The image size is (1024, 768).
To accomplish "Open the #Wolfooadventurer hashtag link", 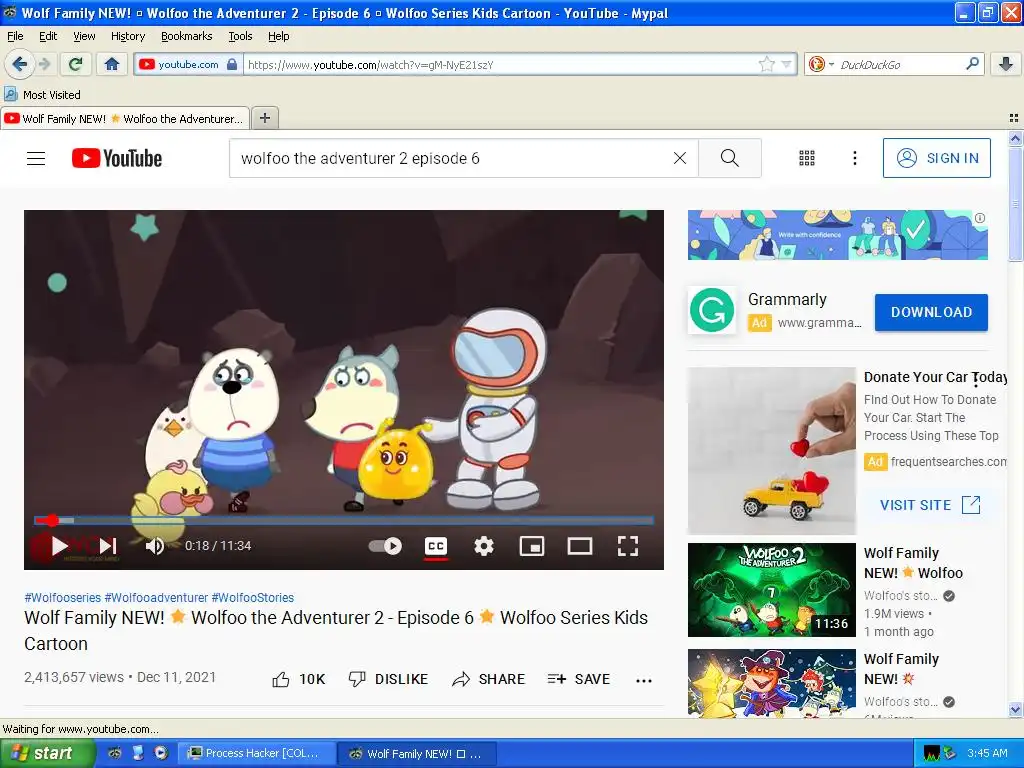I will [x=156, y=598].
